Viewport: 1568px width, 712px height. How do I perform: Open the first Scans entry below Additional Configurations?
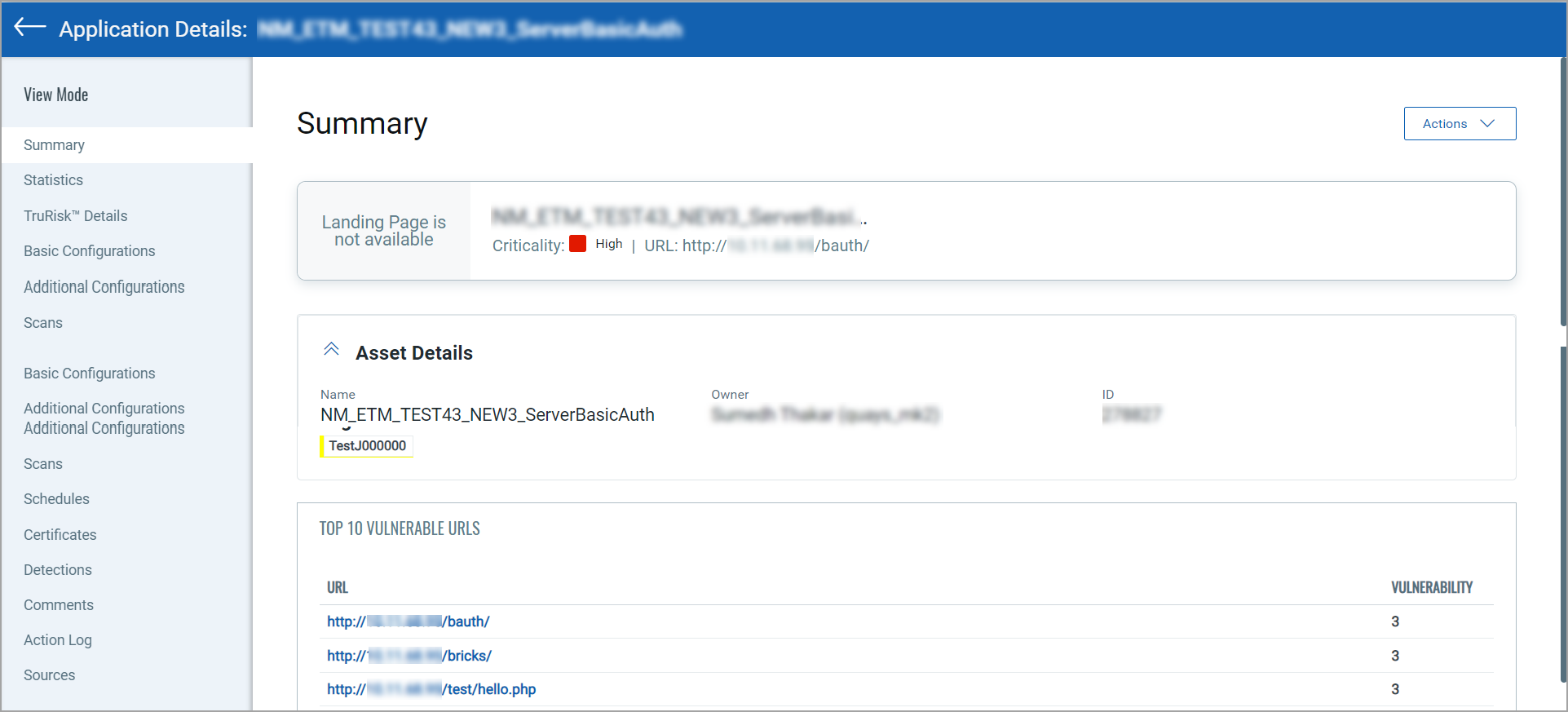point(42,323)
